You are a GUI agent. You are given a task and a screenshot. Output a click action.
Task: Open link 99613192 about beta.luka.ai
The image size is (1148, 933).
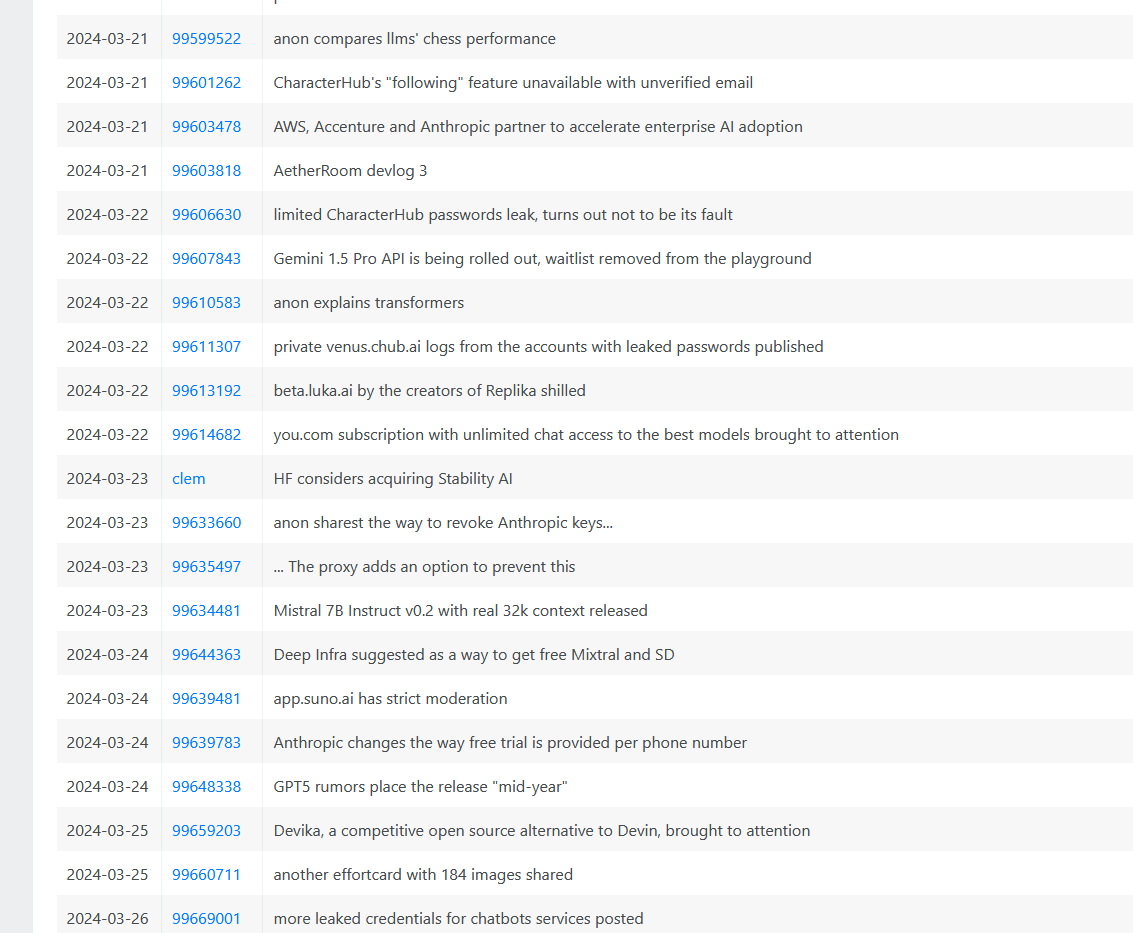point(206,391)
